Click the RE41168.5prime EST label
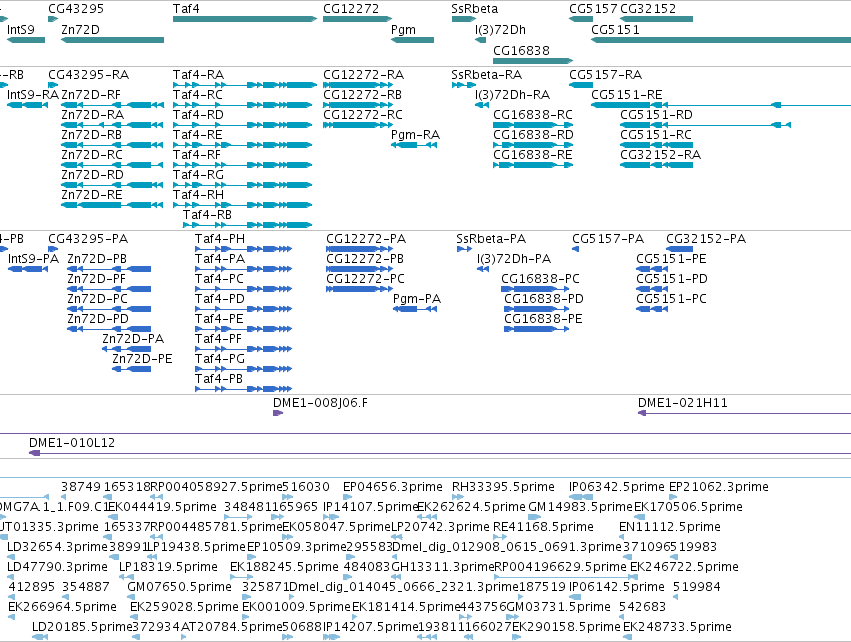 pyautogui.click(x=543, y=527)
